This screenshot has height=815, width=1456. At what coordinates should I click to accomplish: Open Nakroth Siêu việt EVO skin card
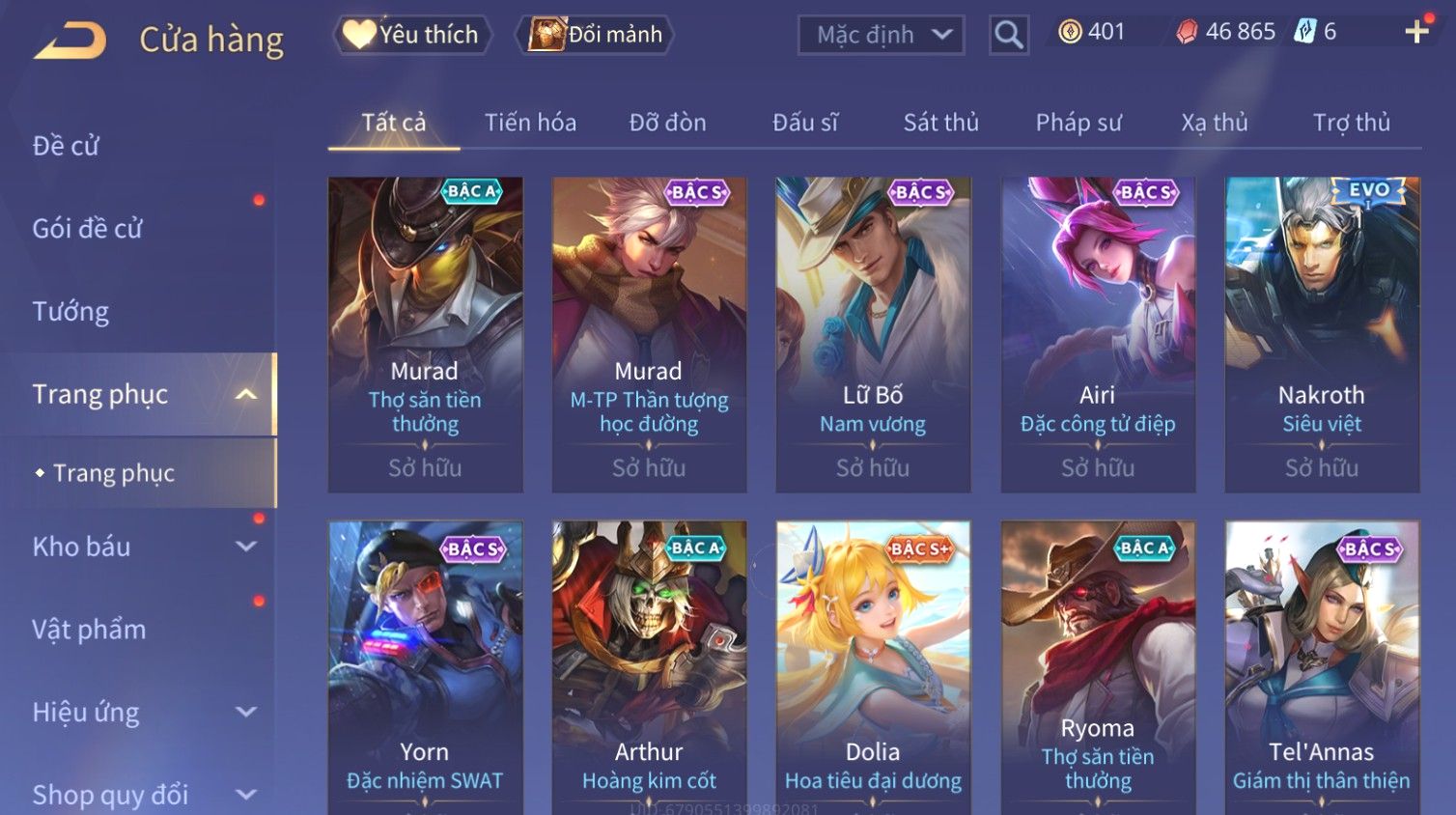tap(1322, 334)
